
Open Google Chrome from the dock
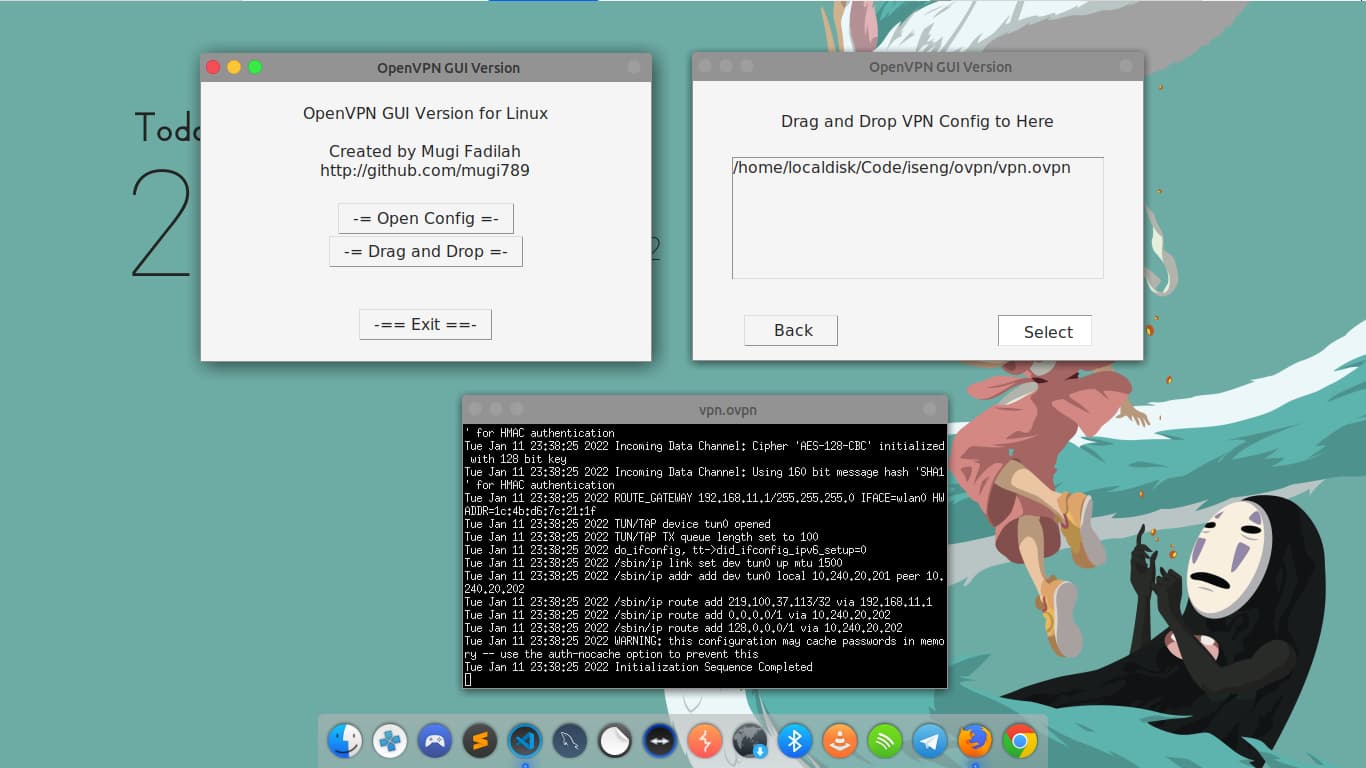pos(1020,740)
